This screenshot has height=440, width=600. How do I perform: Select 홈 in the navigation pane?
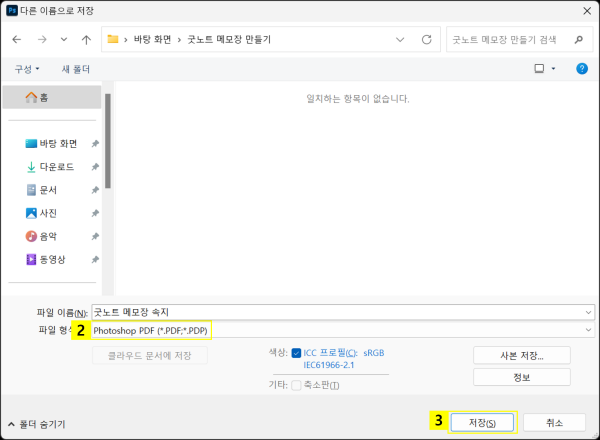coord(52,97)
